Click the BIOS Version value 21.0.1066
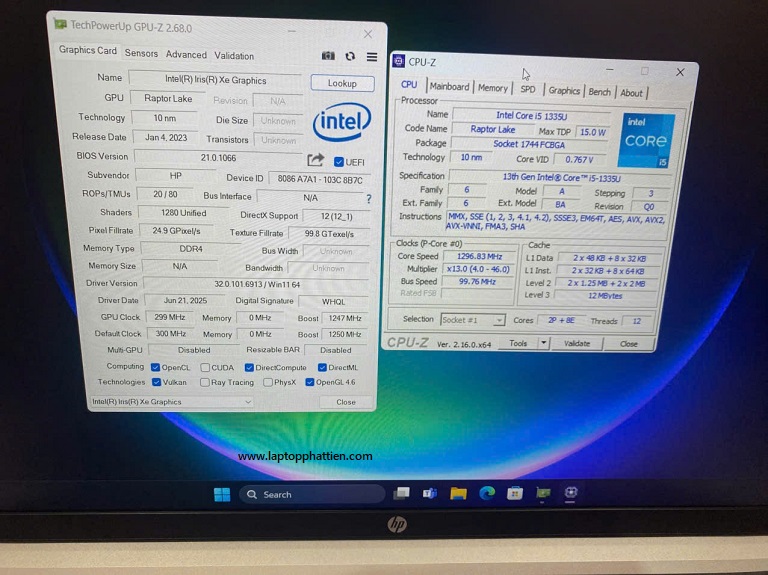This screenshot has height=575, width=768. (x=218, y=158)
